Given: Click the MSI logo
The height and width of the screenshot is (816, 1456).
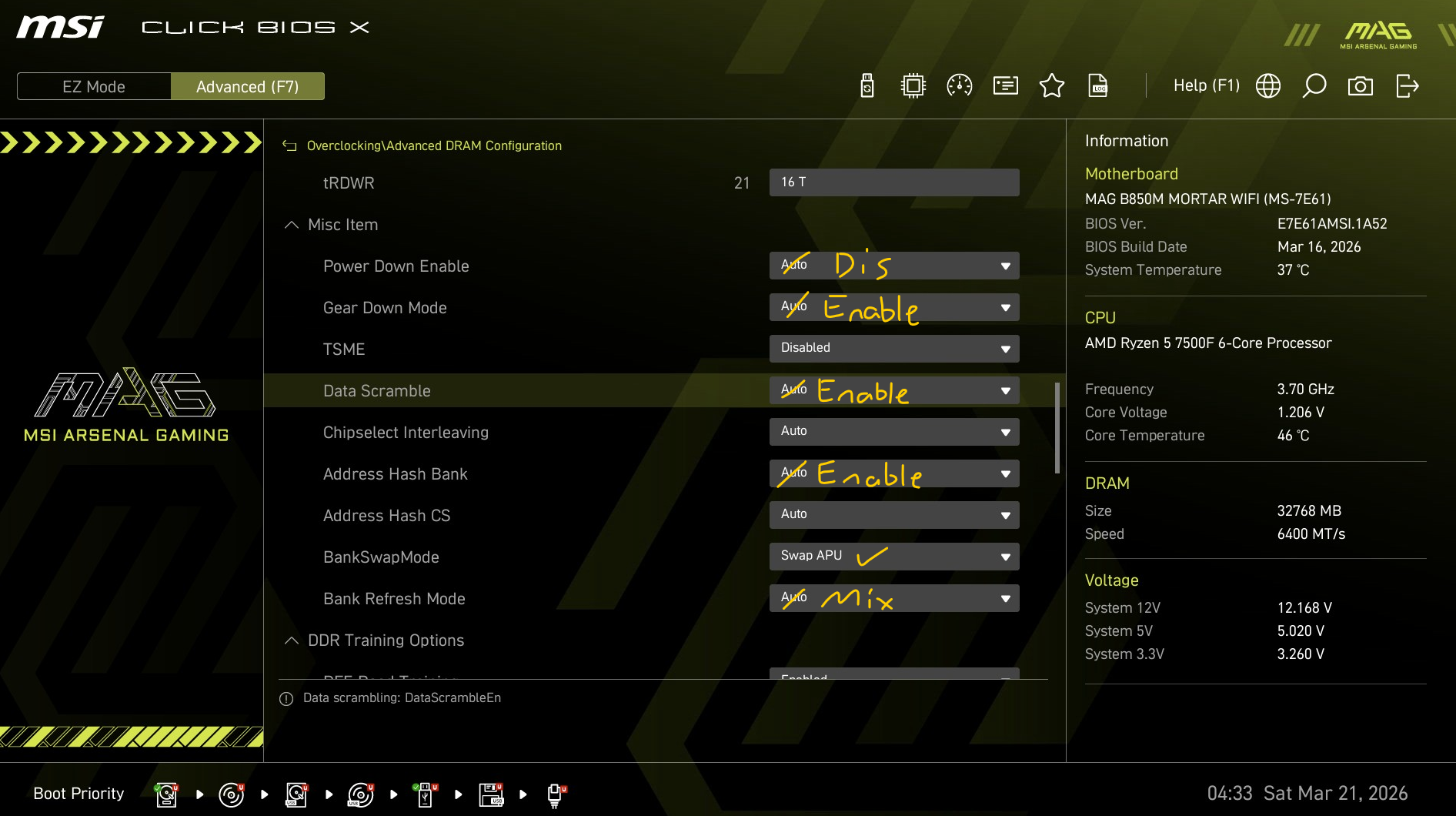Looking at the screenshot, I should [x=60, y=27].
